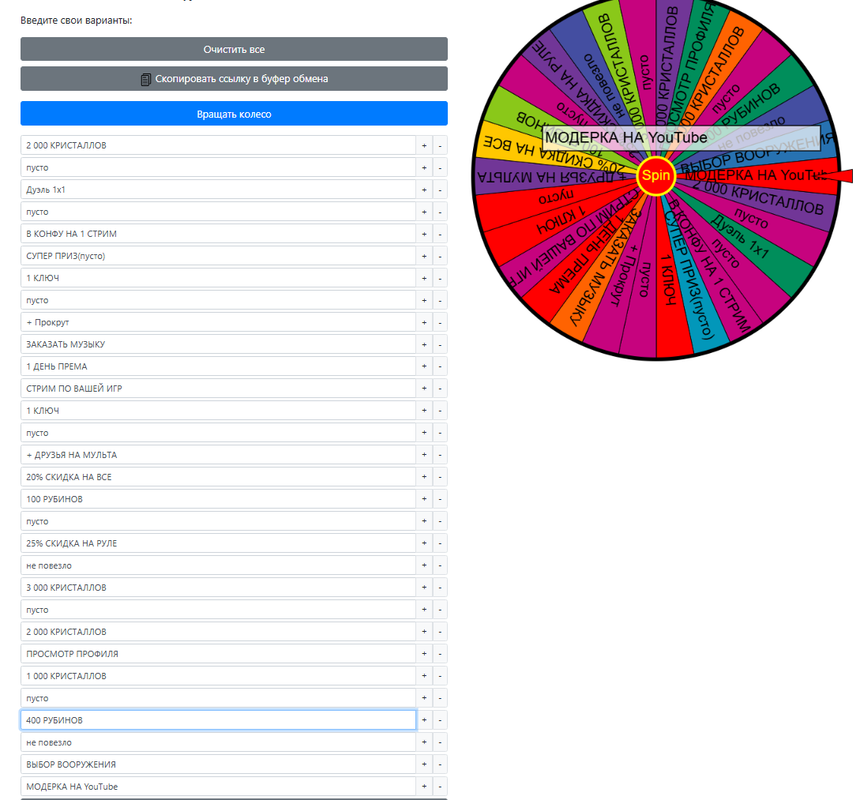Add row after МОДЕРКА НА YouTube

coord(424,786)
